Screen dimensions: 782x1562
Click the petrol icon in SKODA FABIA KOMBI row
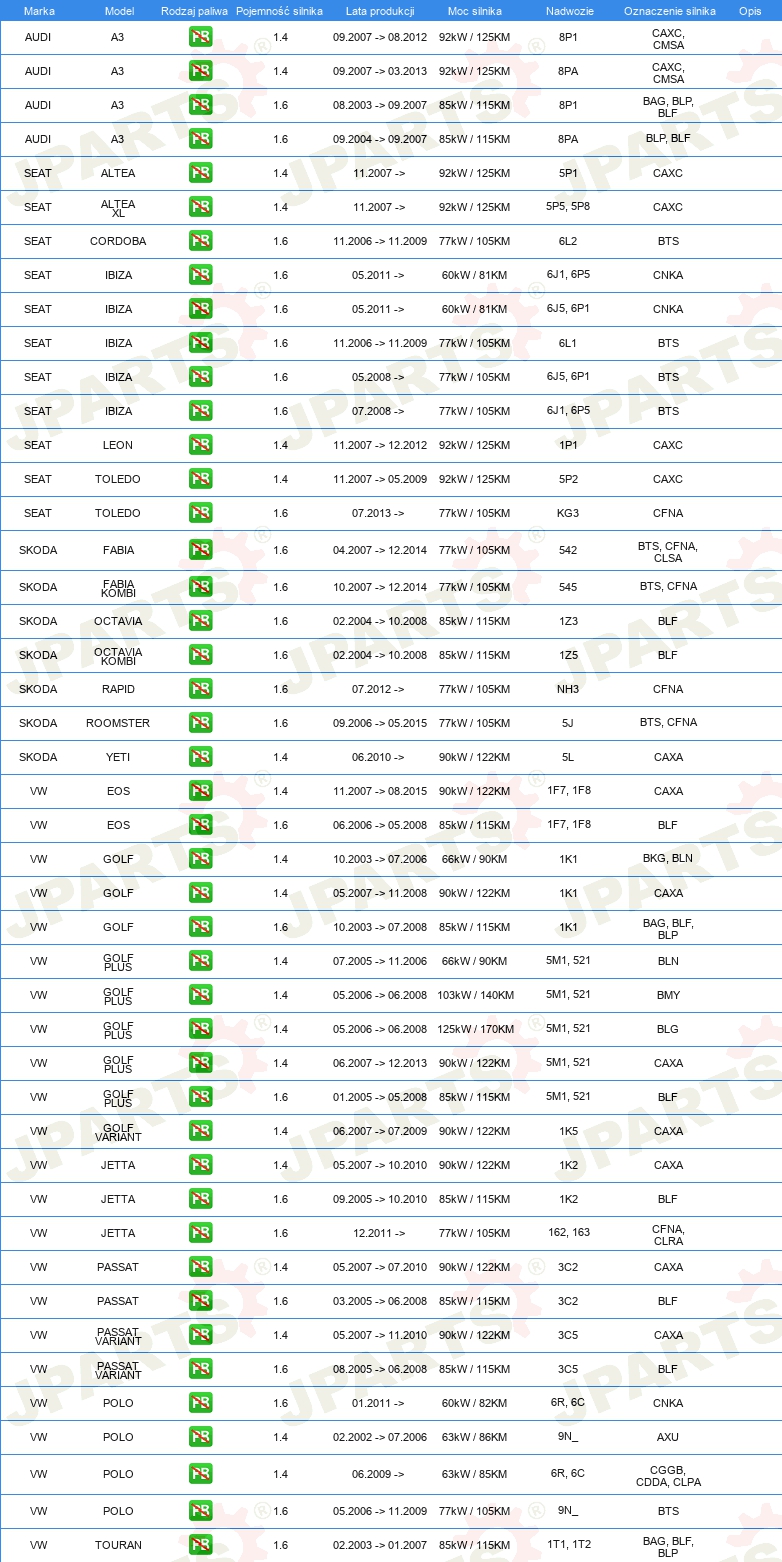click(200, 587)
